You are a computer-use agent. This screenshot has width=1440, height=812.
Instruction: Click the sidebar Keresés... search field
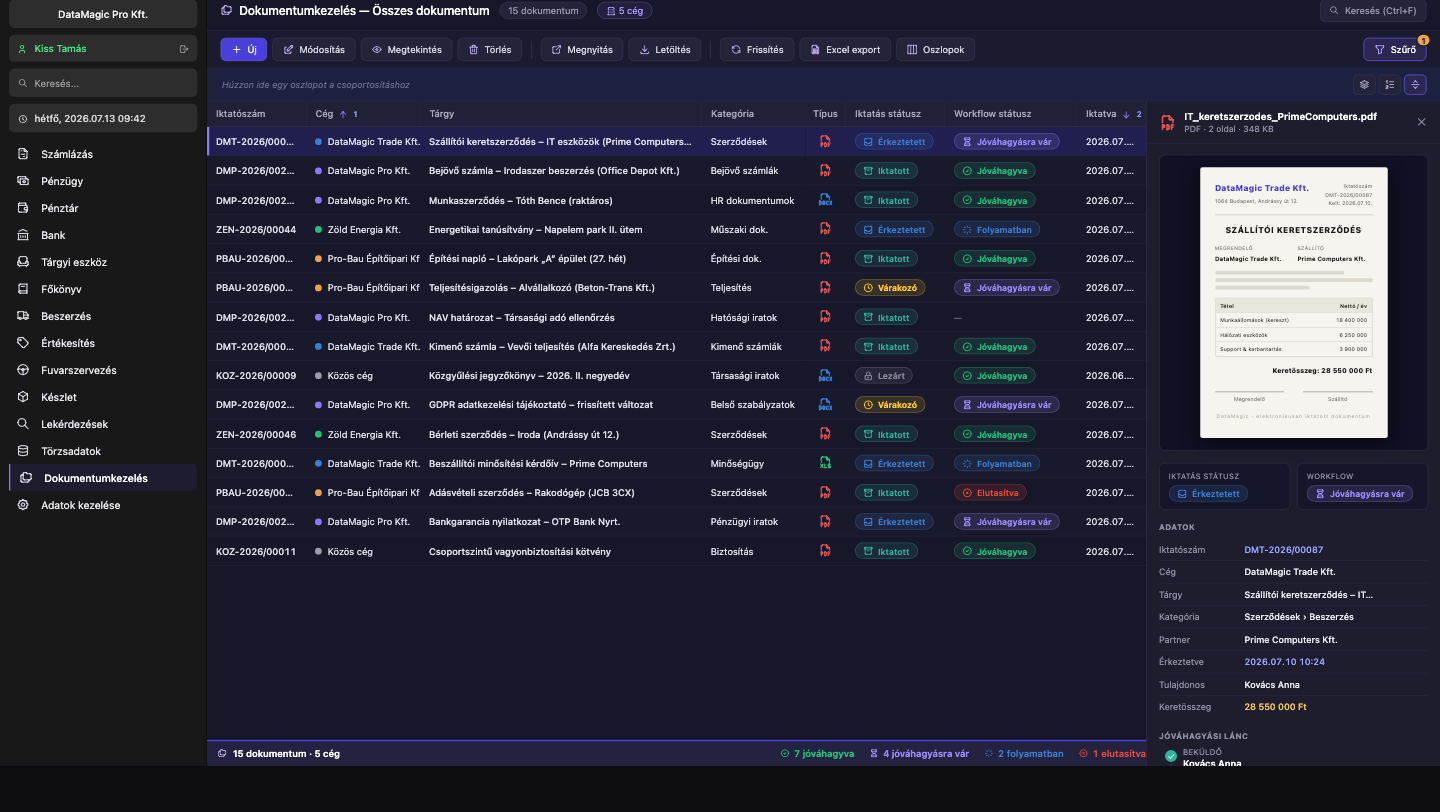pos(103,83)
